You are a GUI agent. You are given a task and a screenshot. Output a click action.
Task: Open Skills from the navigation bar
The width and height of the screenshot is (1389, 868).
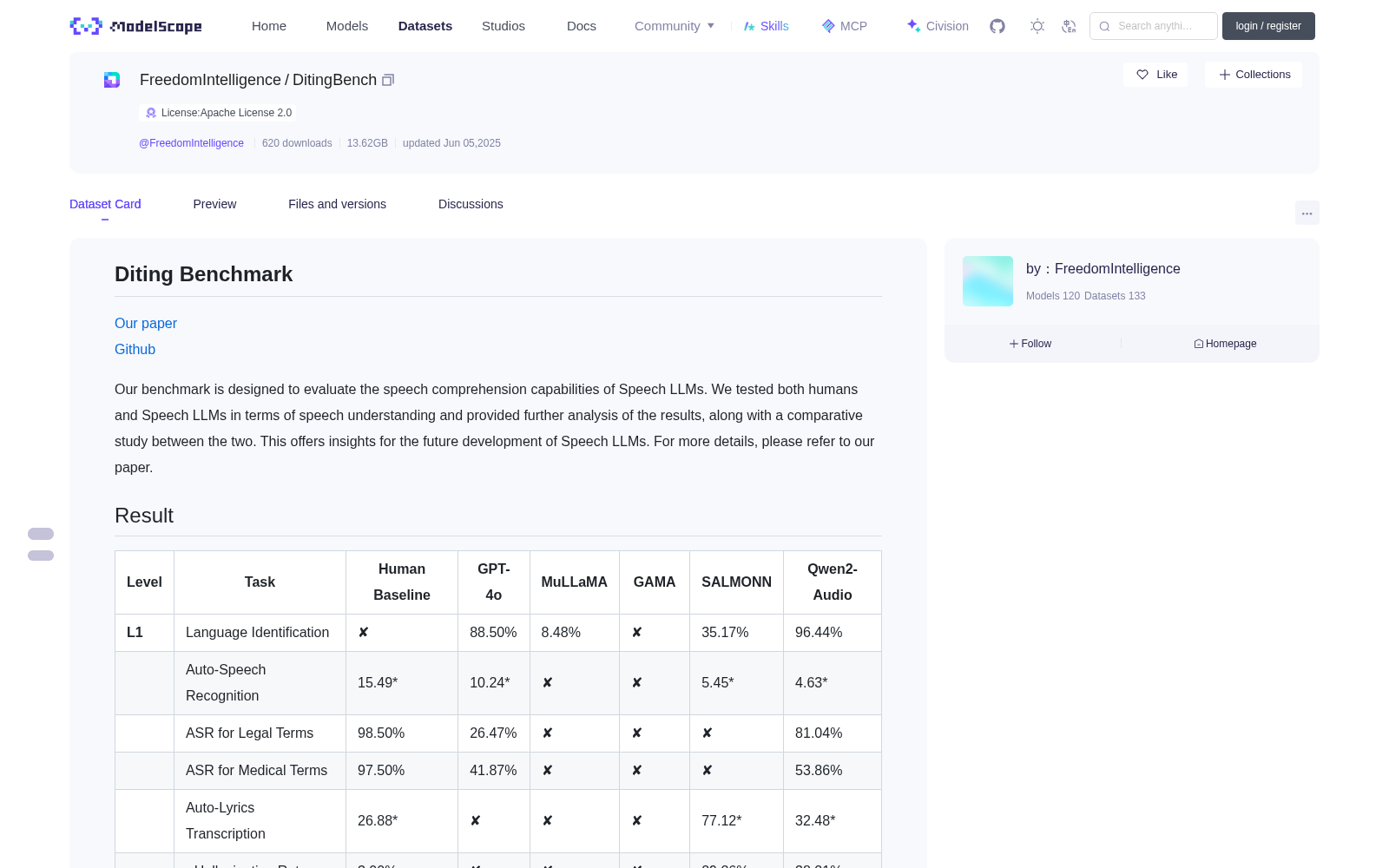tap(767, 26)
